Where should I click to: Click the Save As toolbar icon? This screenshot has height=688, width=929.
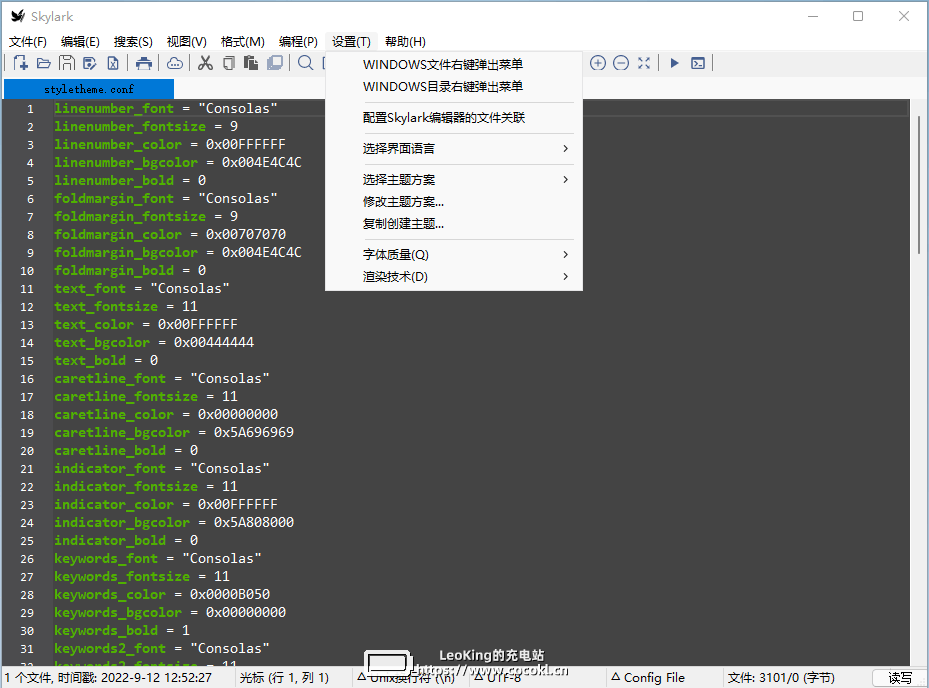[x=89, y=63]
